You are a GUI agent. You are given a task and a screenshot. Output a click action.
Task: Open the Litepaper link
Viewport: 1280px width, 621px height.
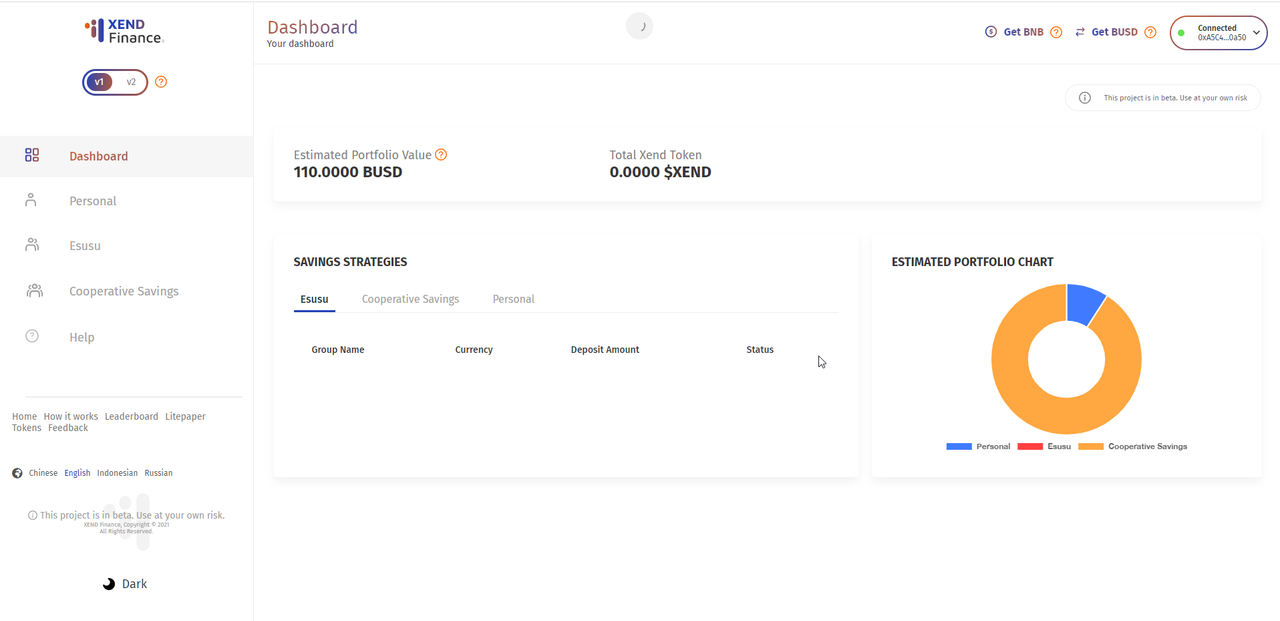[x=185, y=416]
